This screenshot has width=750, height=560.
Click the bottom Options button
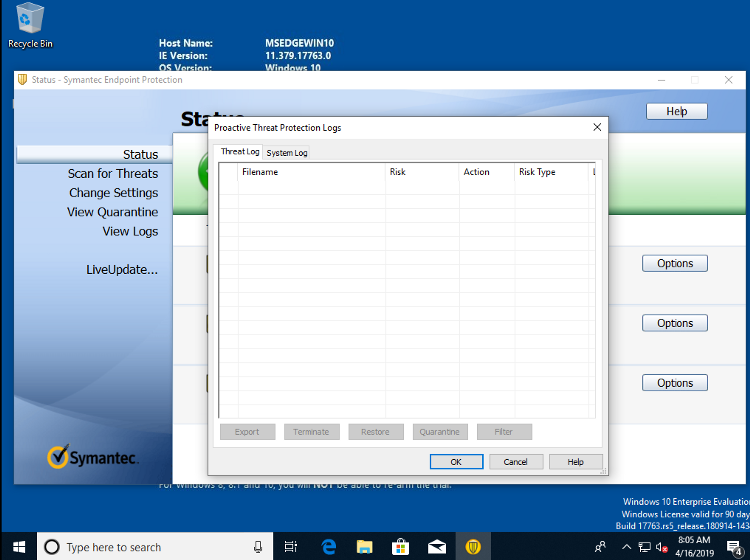pos(674,383)
